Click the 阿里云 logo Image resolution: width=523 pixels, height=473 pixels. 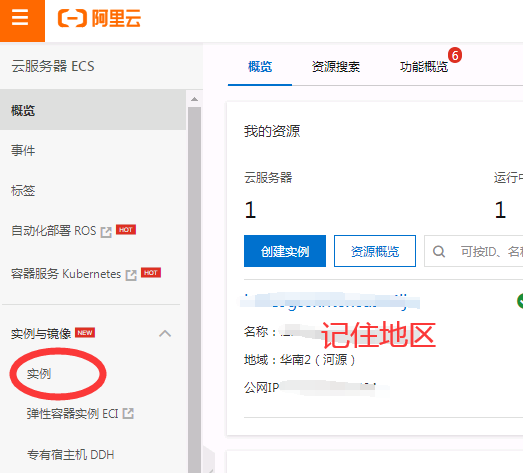(x=99, y=18)
